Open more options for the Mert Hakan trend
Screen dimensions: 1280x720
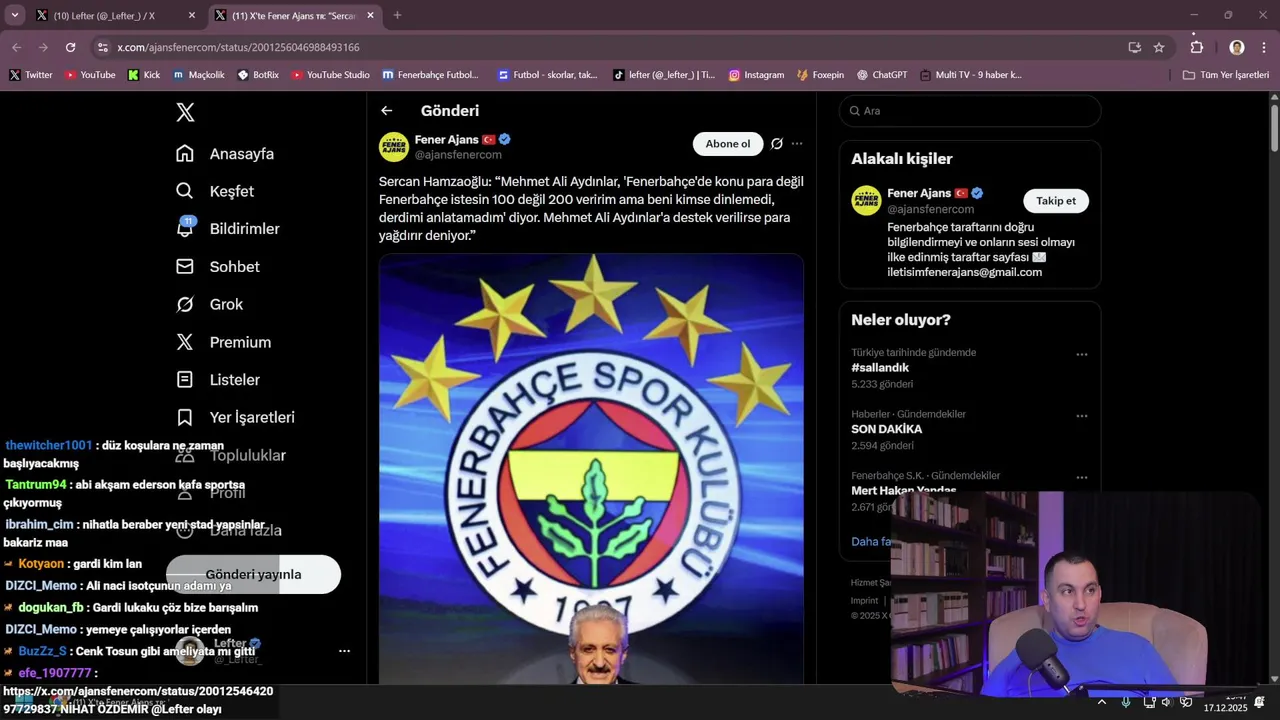point(1081,477)
